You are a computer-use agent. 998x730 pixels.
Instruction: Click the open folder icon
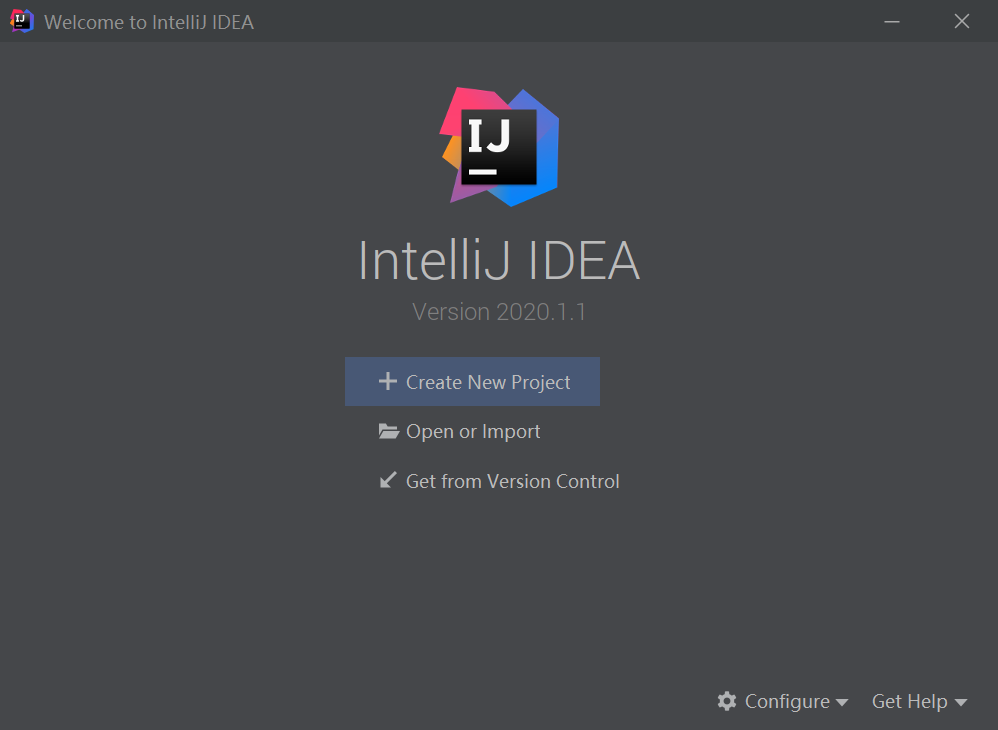pos(388,431)
